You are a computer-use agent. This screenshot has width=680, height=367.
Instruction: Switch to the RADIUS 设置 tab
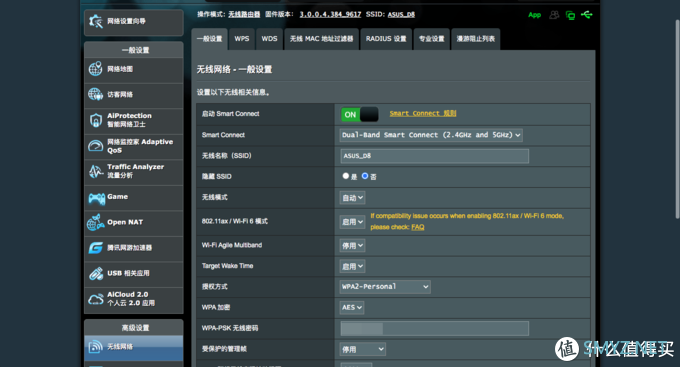tap(386, 39)
